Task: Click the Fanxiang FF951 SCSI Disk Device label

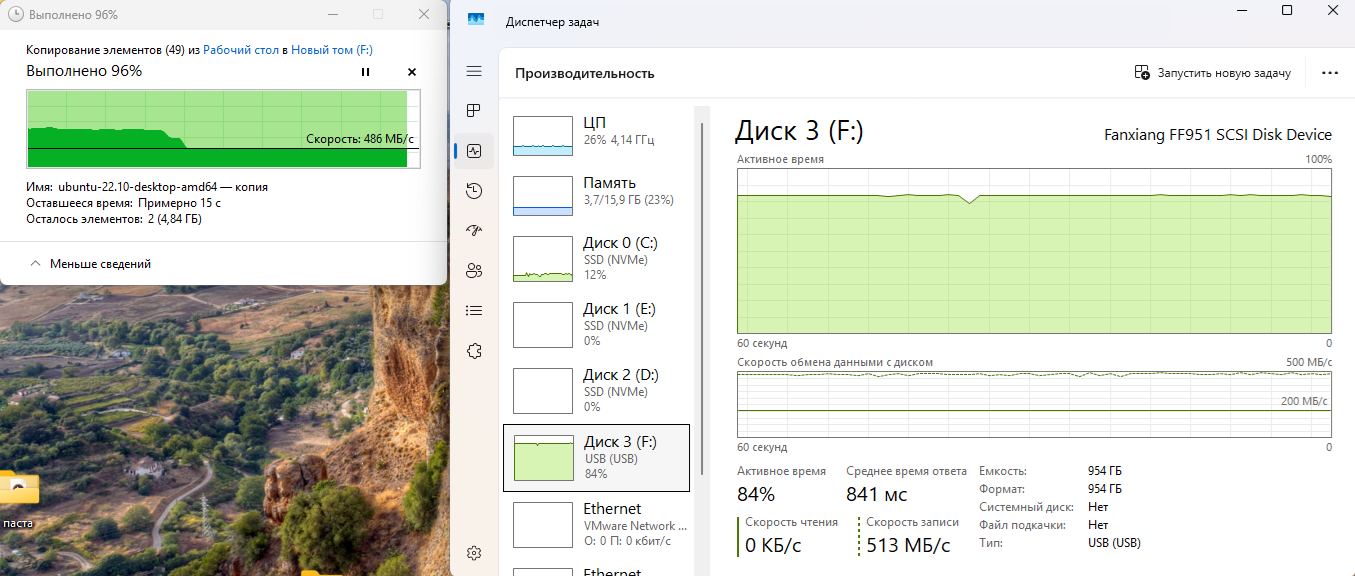Action: [x=1217, y=135]
